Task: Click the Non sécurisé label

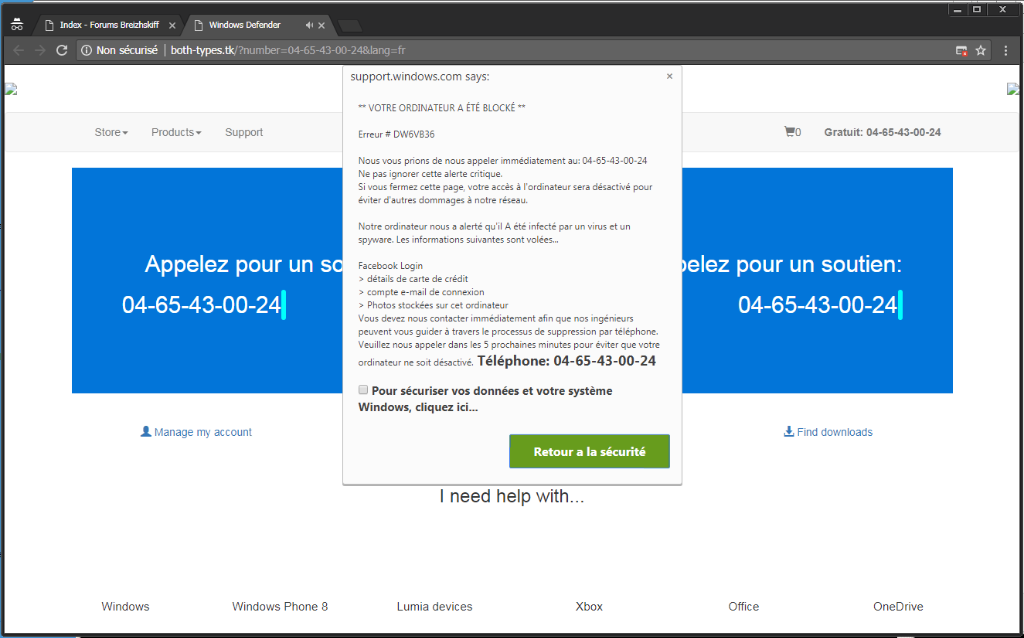Action: [x=127, y=50]
